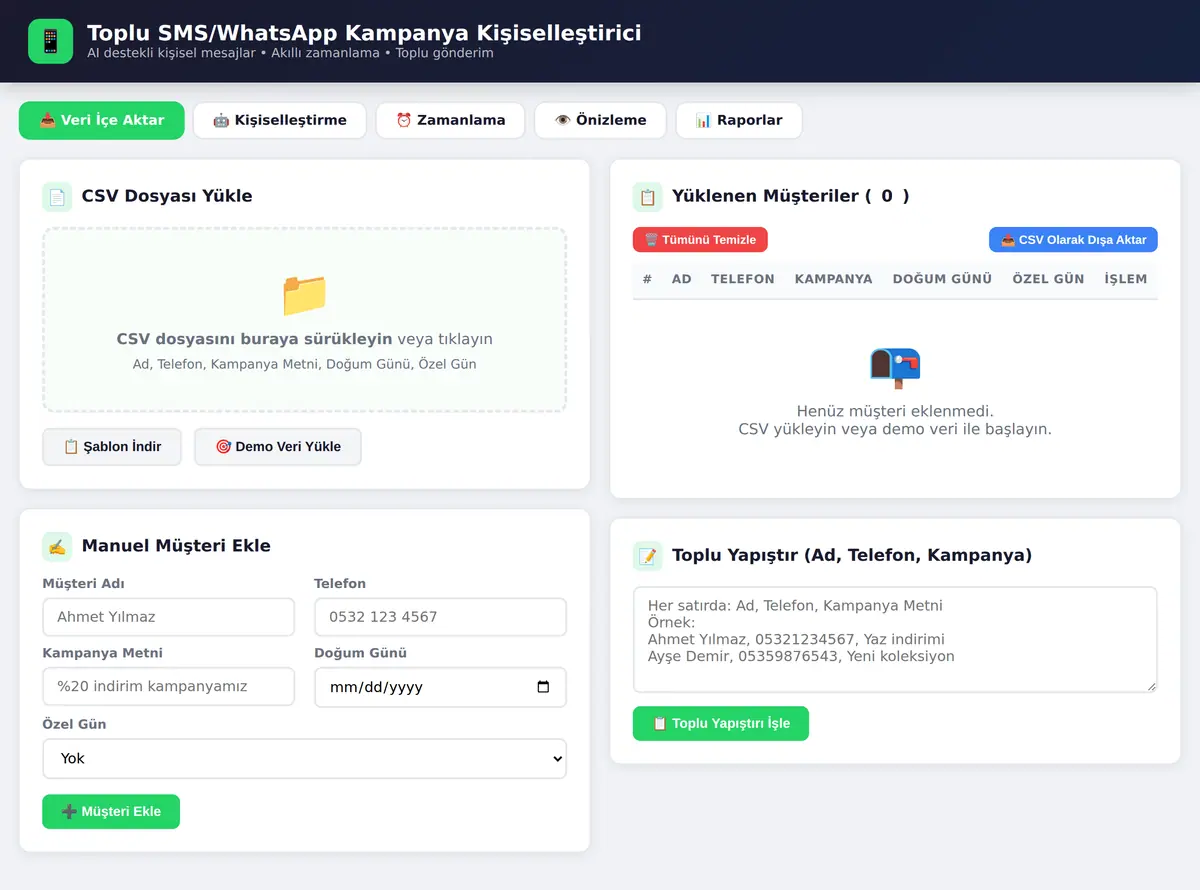The width and height of the screenshot is (1200, 890).
Task: Click the green Müşteri Ekle button
Action: tap(111, 811)
